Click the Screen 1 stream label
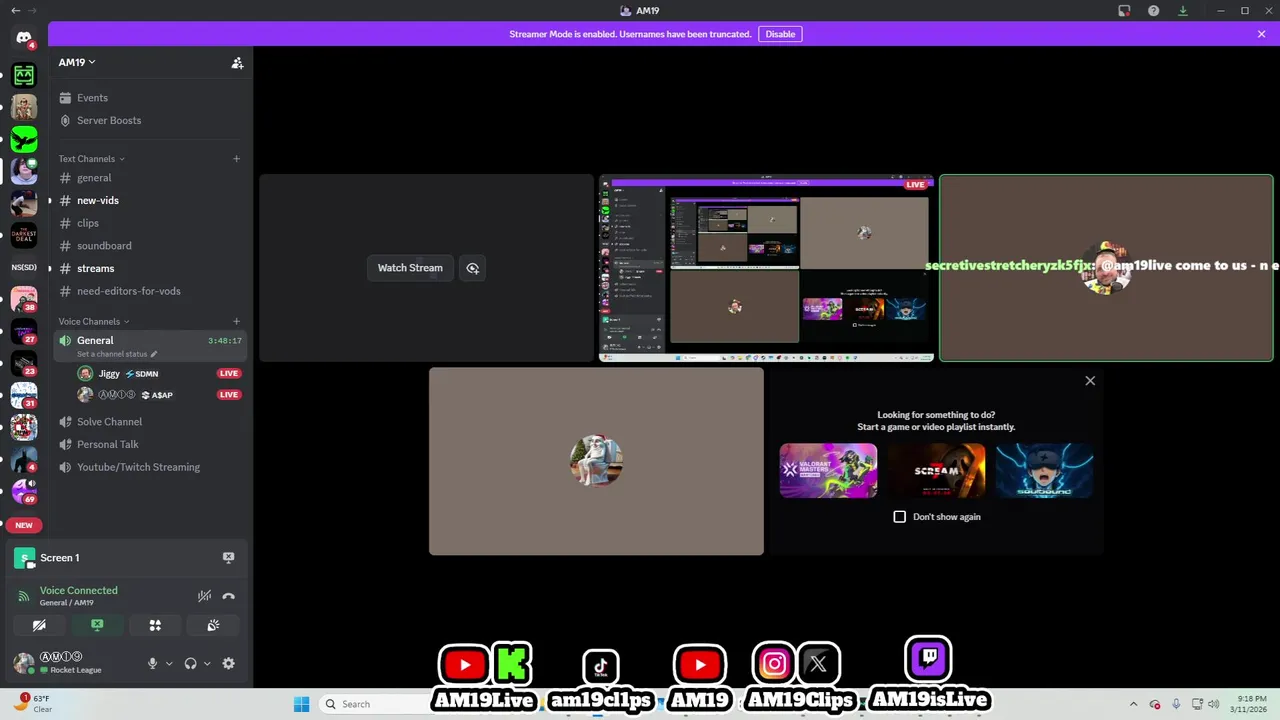The width and height of the screenshot is (1280, 720). tap(59, 558)
